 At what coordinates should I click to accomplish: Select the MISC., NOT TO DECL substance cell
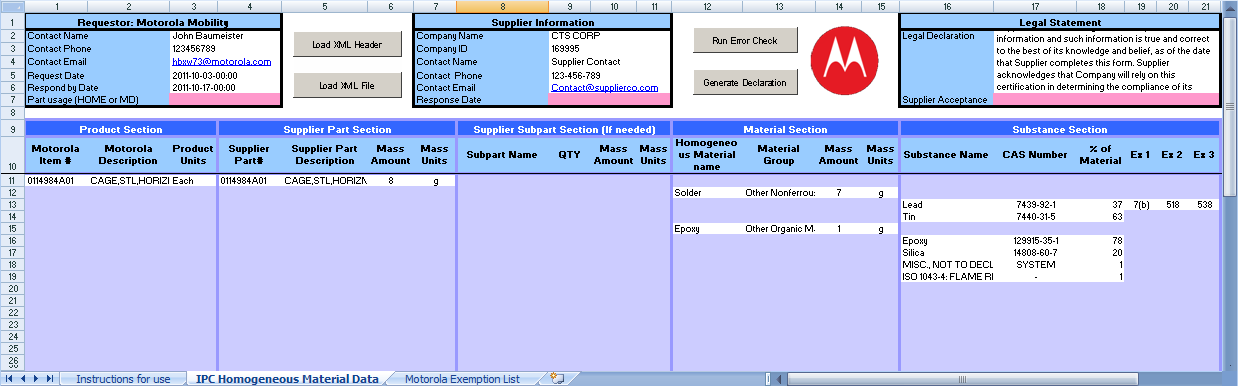pyautogui.click(x=947, y=265)
